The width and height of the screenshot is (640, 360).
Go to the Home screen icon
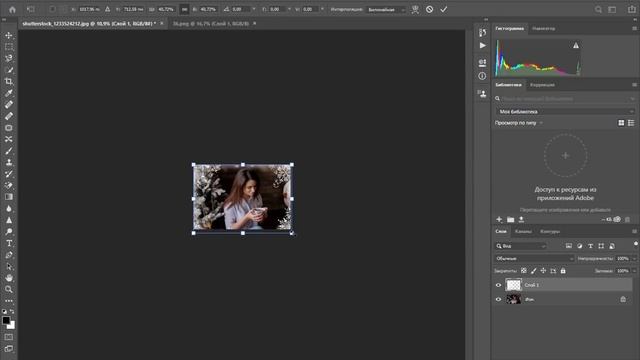12,9
